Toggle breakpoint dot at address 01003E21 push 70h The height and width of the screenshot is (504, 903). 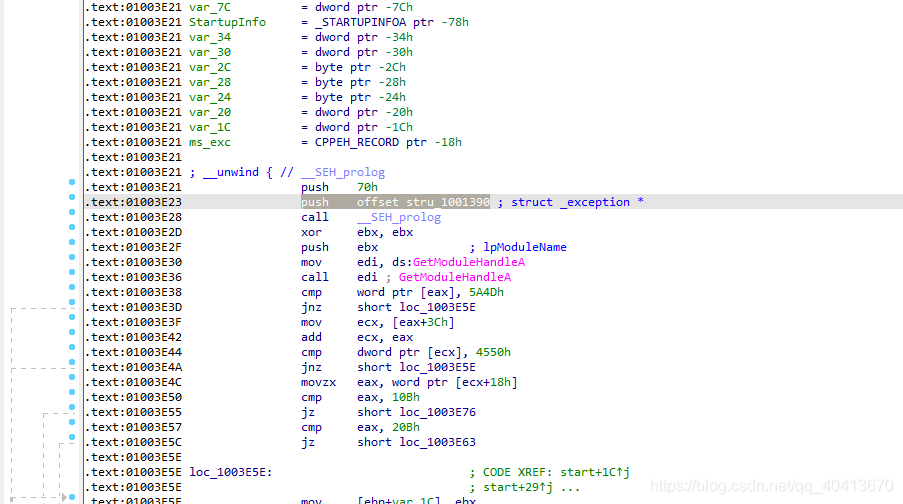[x=72, y=182]
